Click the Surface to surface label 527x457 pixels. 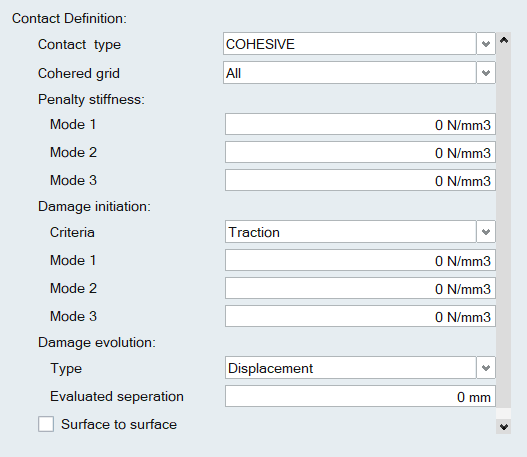(x=119, y=424)
